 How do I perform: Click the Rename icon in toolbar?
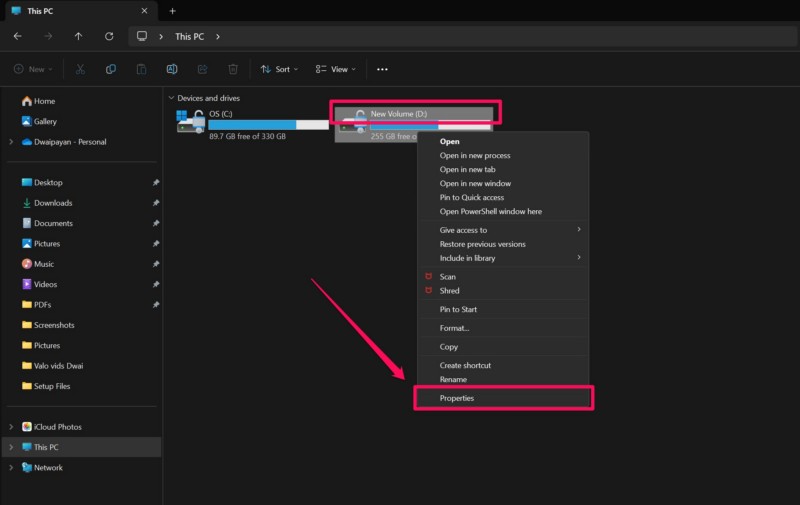[x=172, y=69]
